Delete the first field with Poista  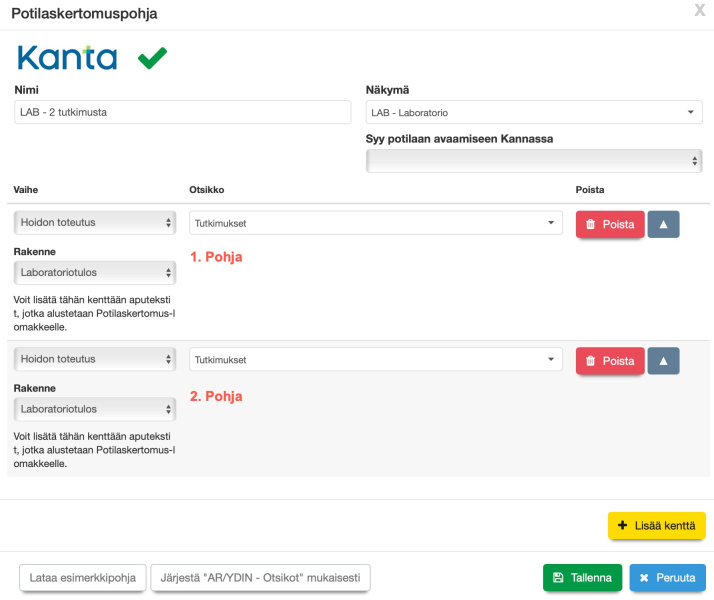(609, 224)
